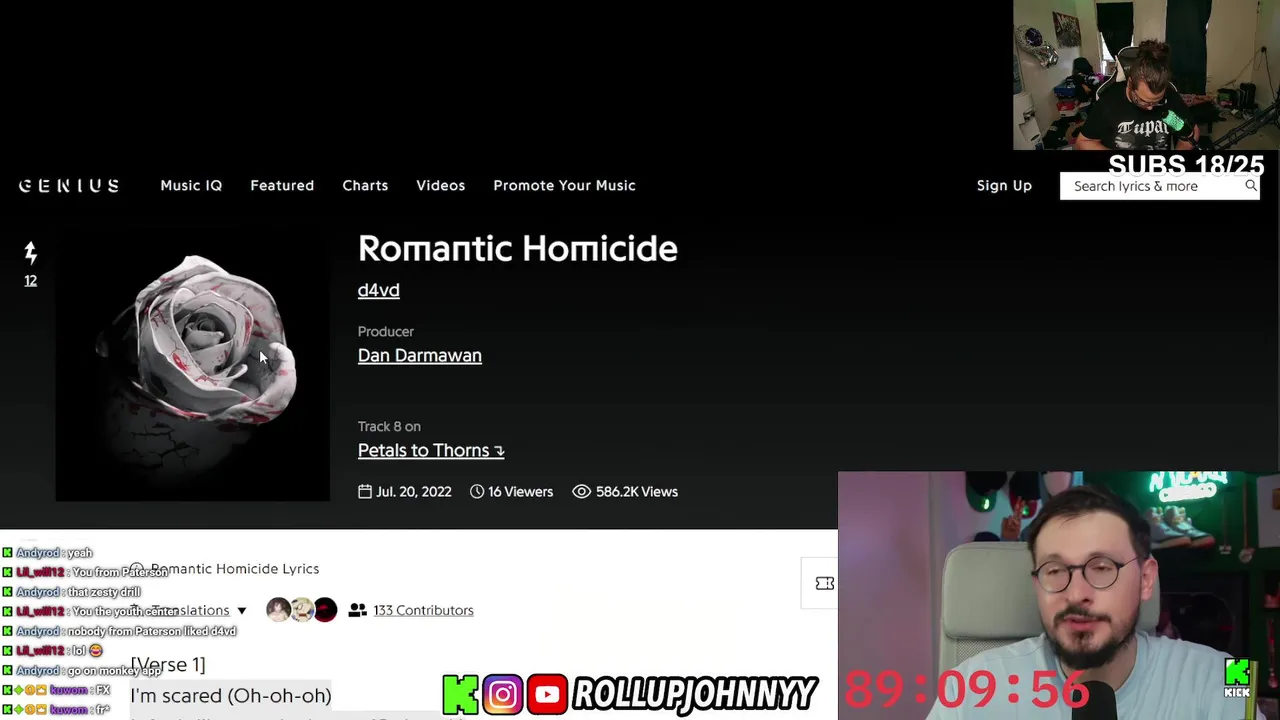Click the contributor avatars group
Image resolution: width=1280 pixels, height=720 pixels.
(302, 610)
